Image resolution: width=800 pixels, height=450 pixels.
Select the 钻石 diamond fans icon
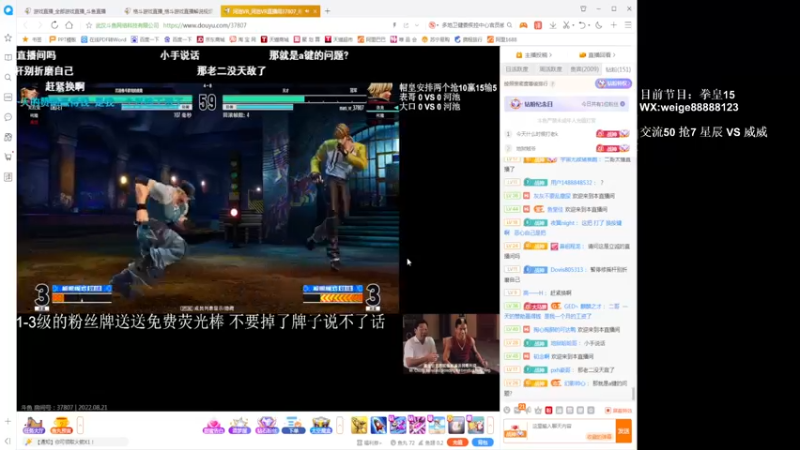click(266, 425)
